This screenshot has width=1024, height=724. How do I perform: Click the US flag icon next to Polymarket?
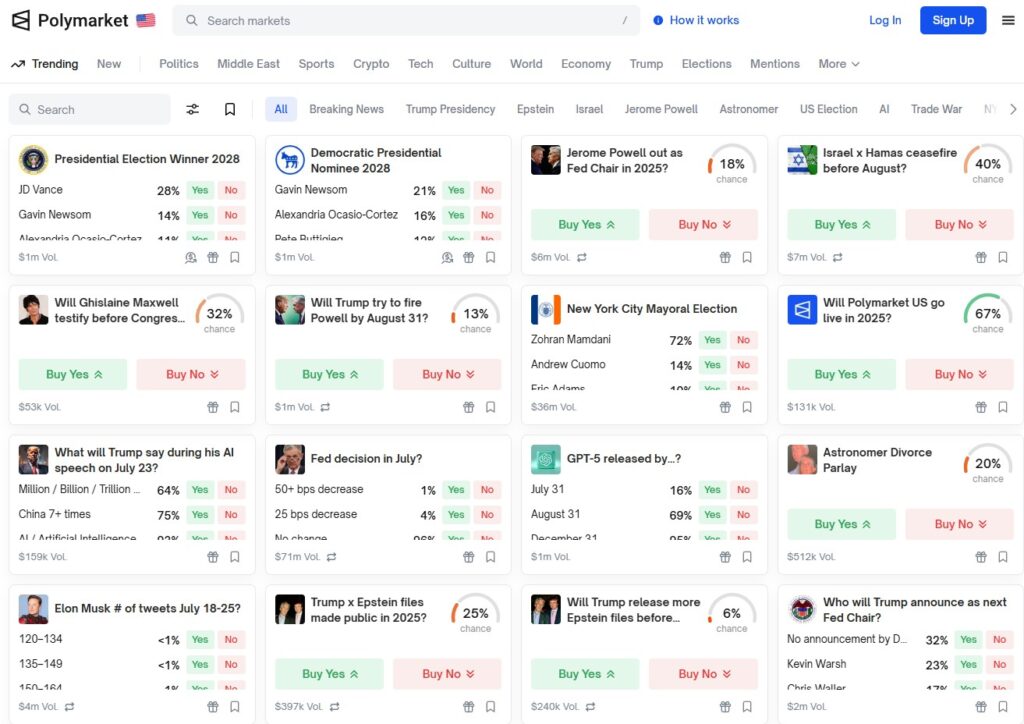(x=146, y=20)
